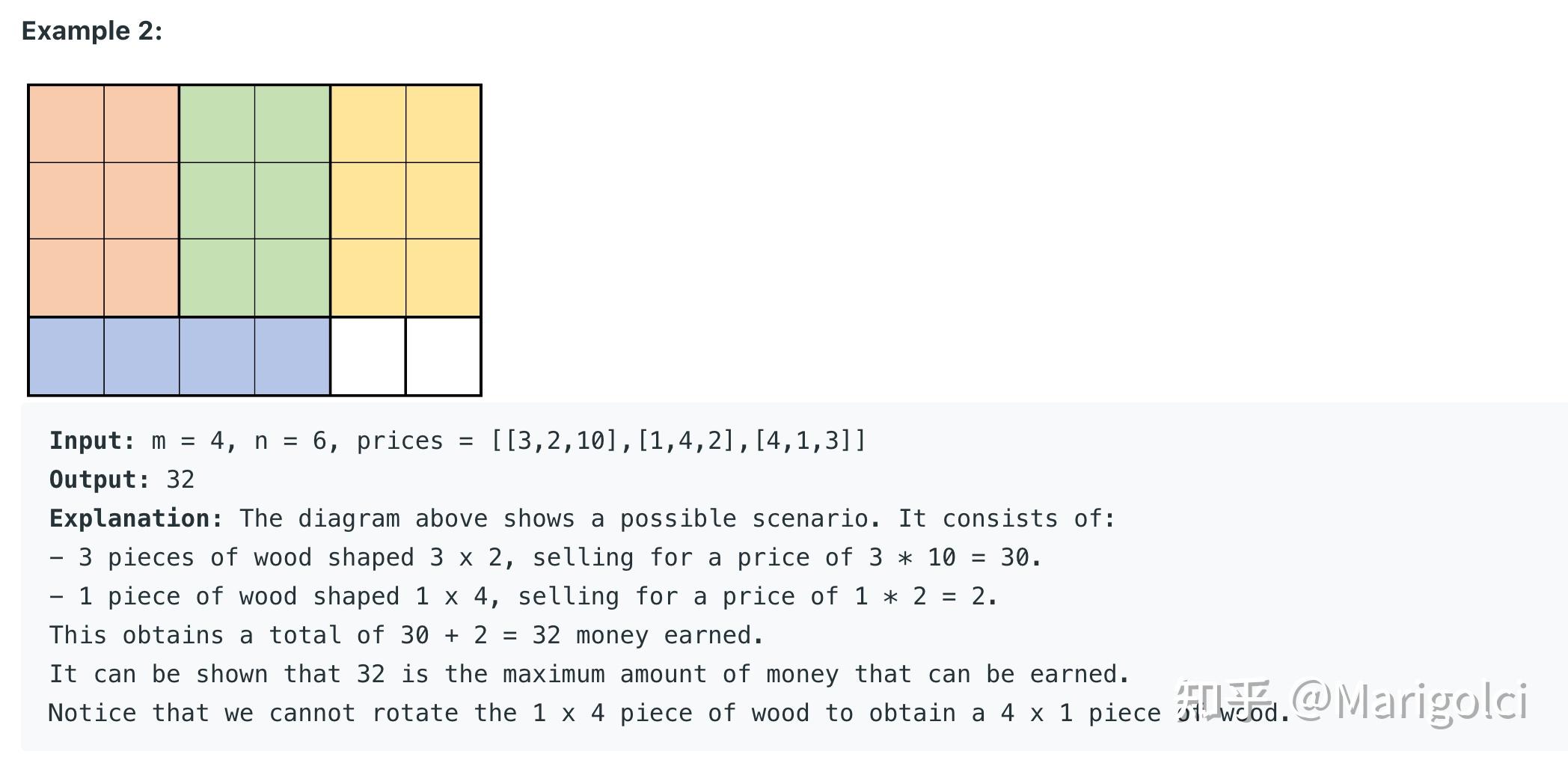Viewport: 1568px width, 772px height.
Task: Click the bold "Explanation:" label
Action: (136, 518)
